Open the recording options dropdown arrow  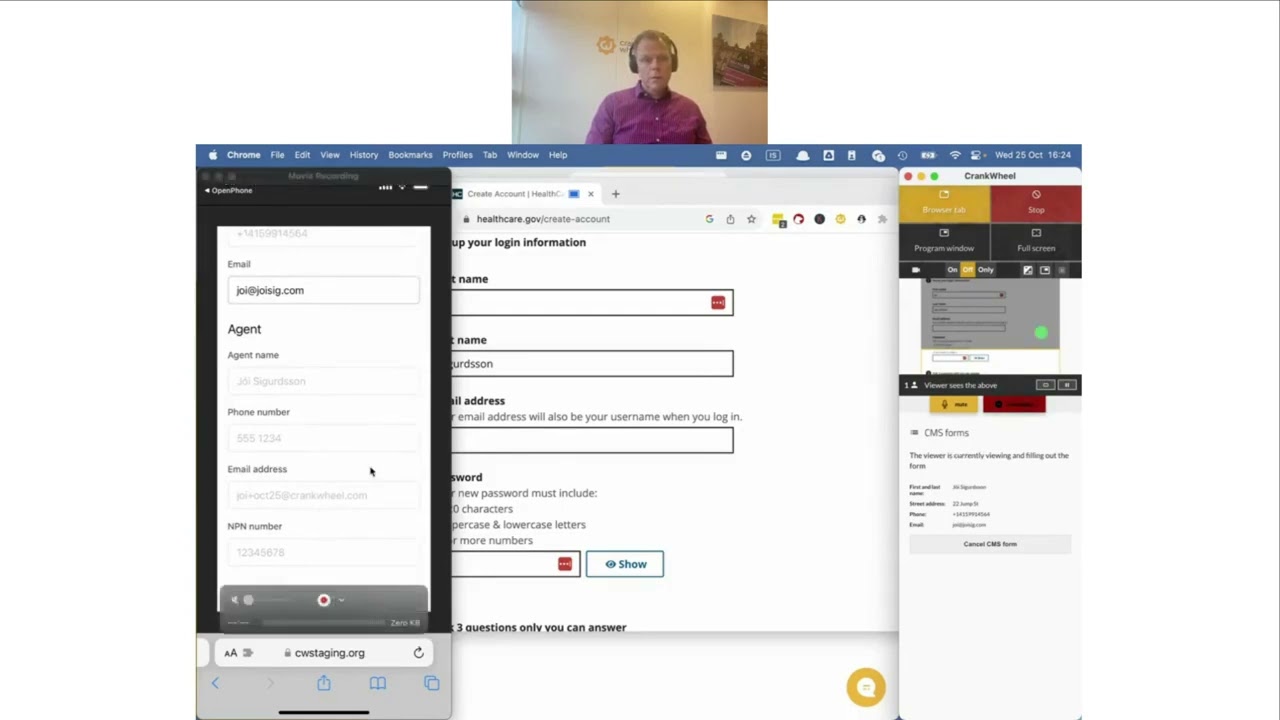point(341,600)
